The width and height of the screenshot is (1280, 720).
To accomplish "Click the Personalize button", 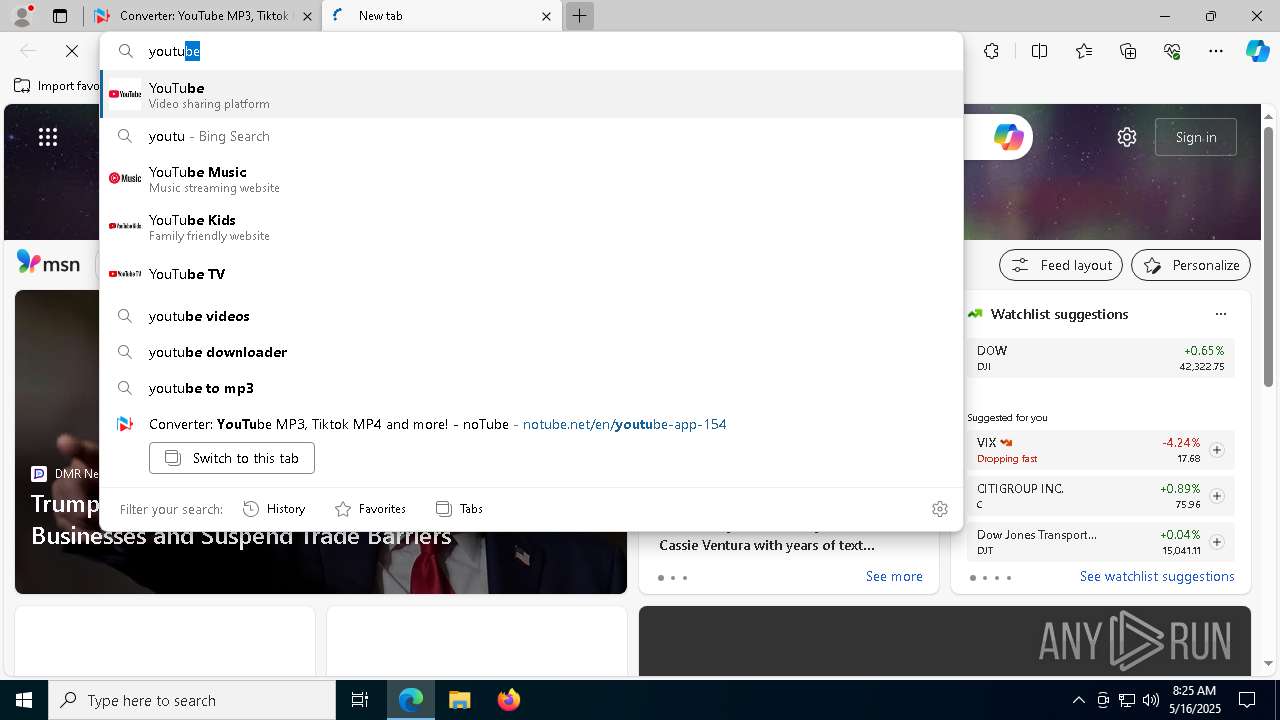I will pyautogui.click(x=1191, y=265).
